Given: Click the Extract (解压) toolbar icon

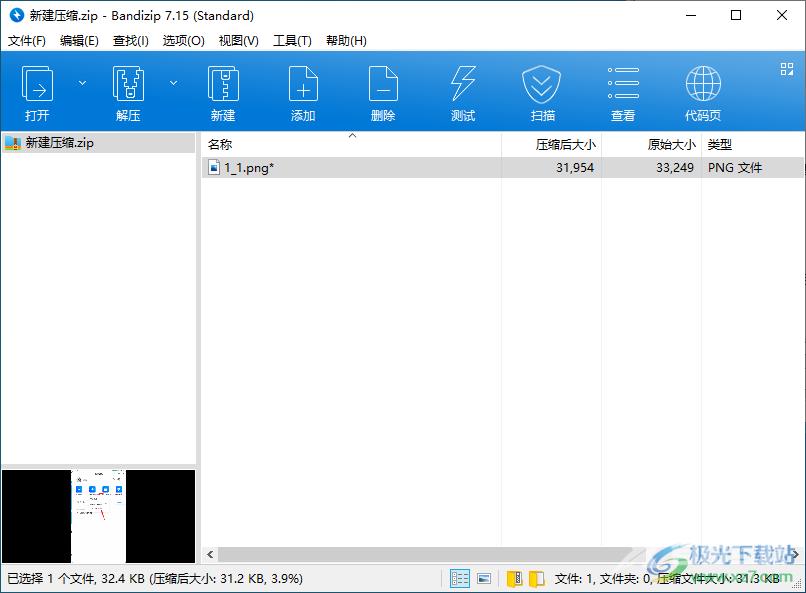Looking at the screenshot, I should 128,84.
